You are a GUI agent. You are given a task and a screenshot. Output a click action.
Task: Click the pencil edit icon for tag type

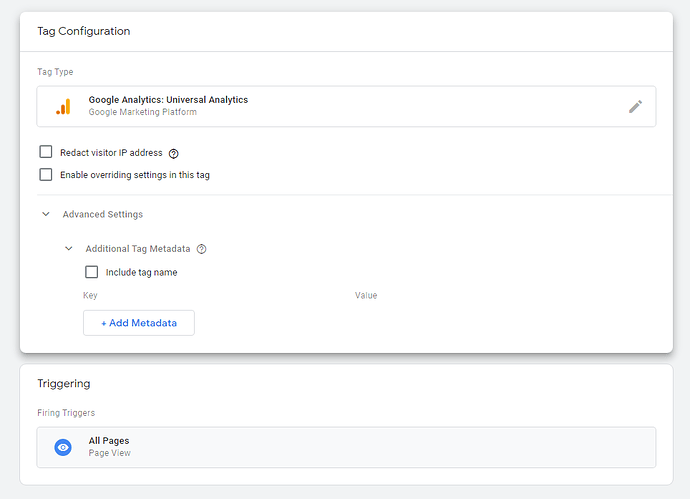(635, 106)
